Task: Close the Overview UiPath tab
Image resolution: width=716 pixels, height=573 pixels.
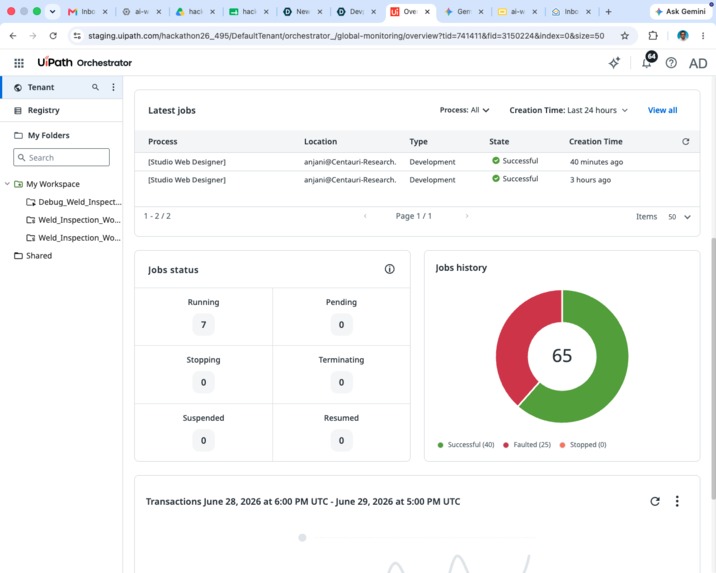Action: click(x=427, y=11)
